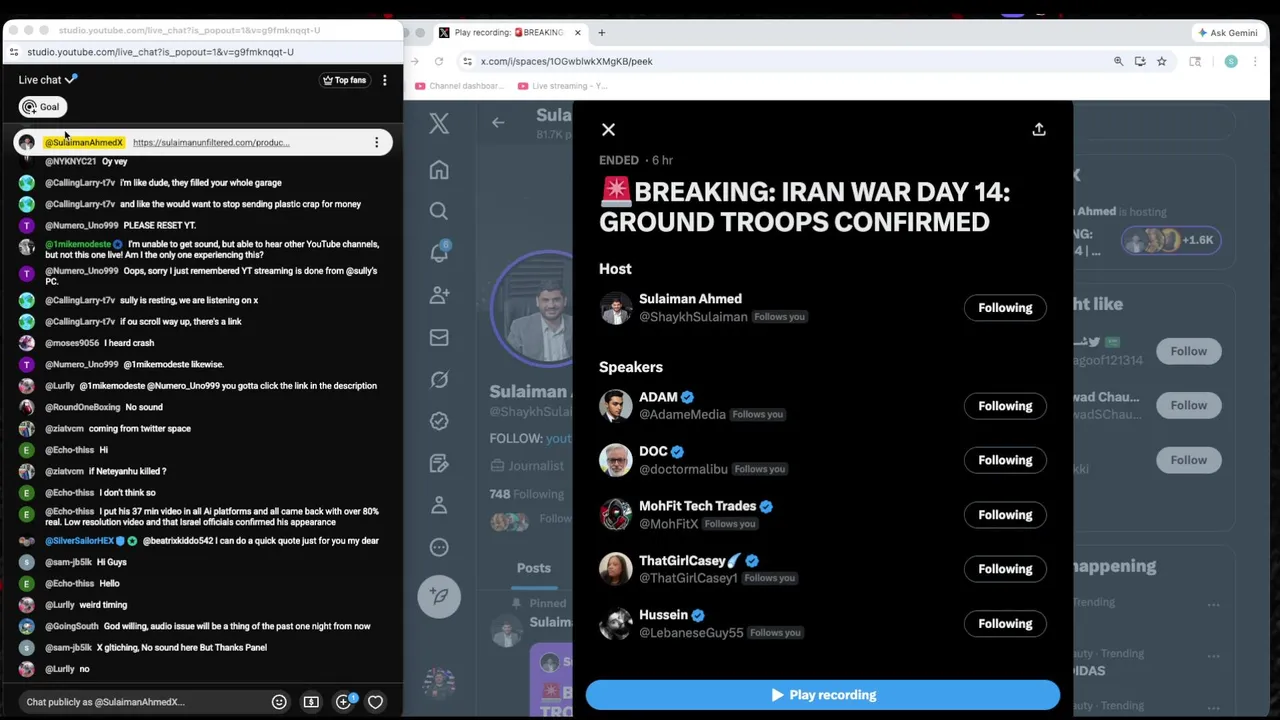1280x720 pixels.
Task: Click zoom magnifier icon in address bar
Action: coord(1118,61)
